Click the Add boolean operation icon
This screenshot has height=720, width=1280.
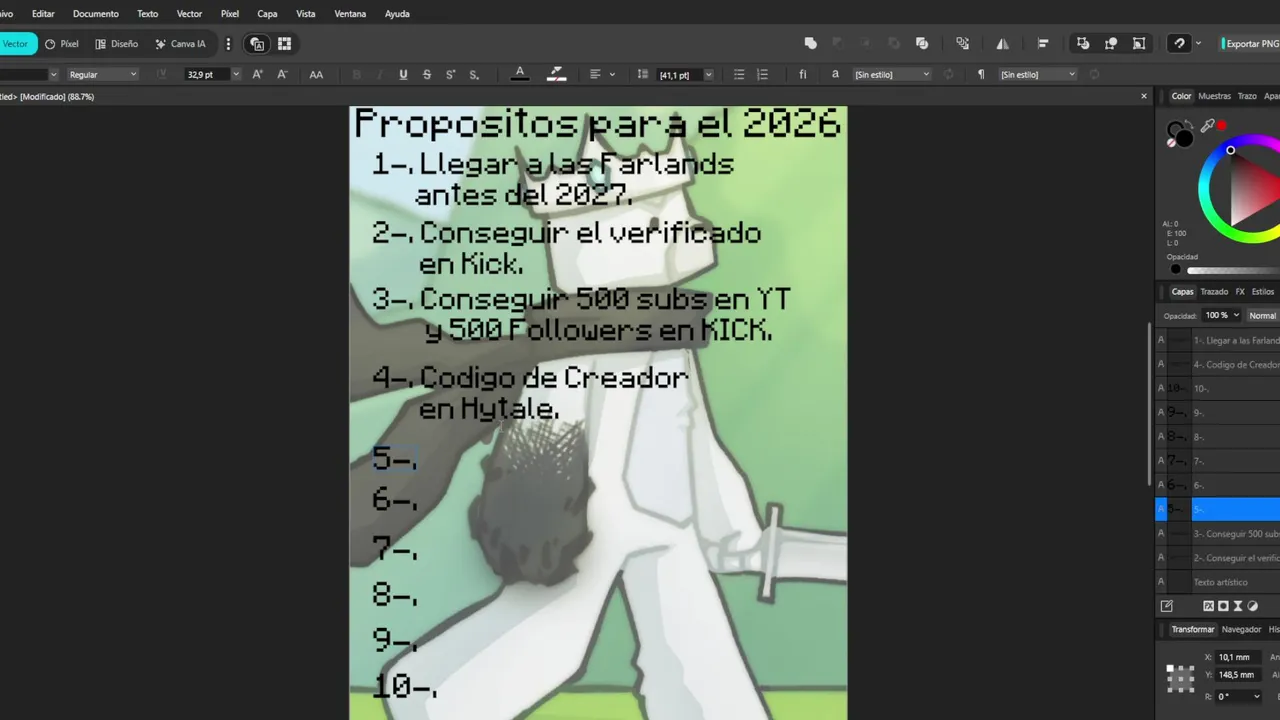click(811, 44)
